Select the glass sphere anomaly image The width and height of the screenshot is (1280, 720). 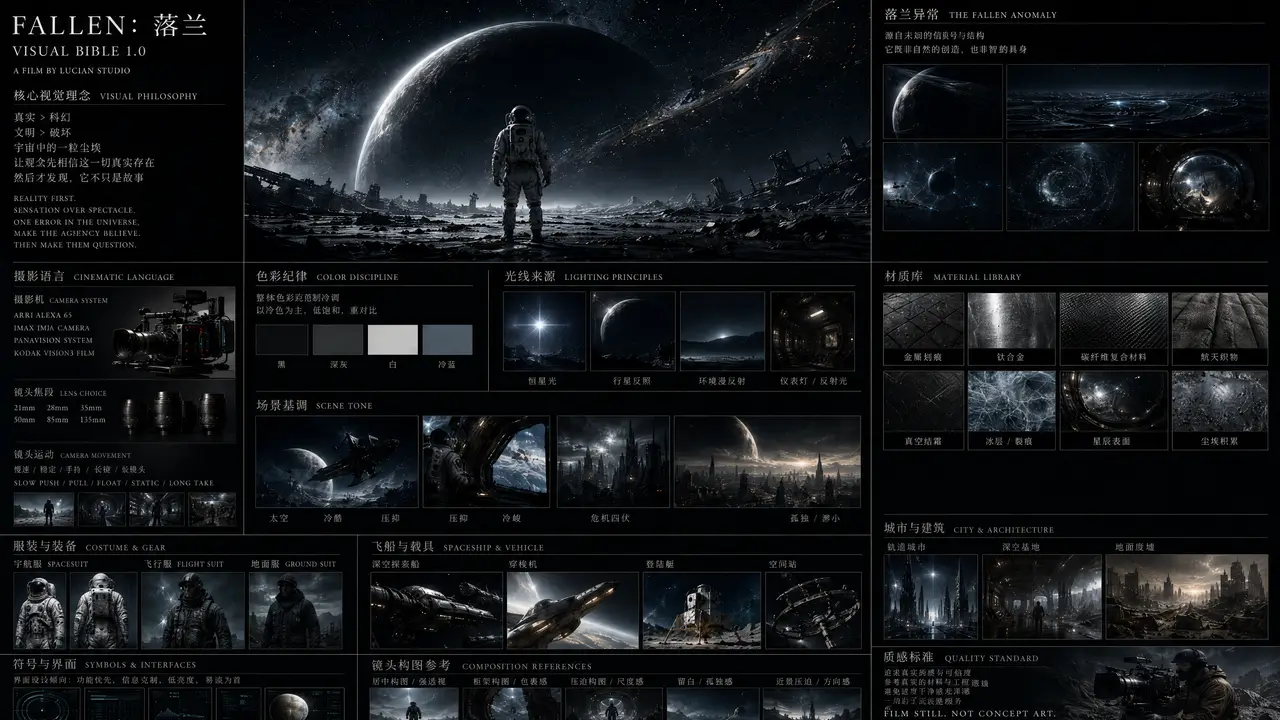(1203, 186)
